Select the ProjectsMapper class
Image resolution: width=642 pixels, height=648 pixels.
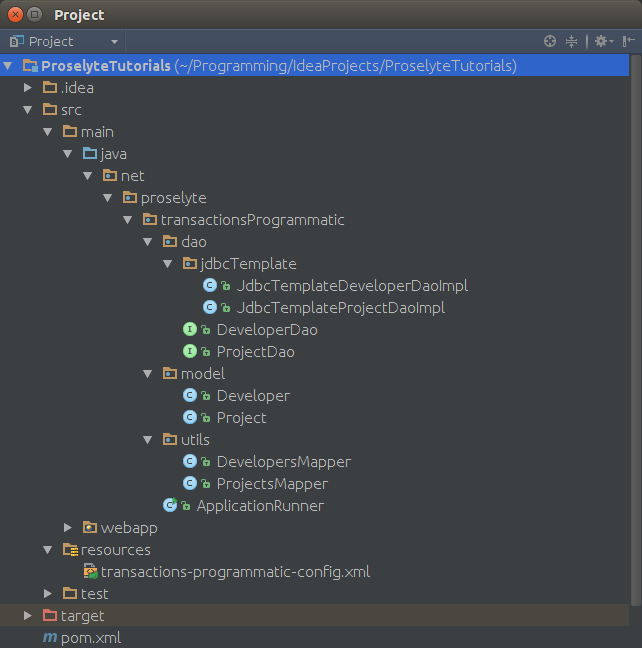tap(272, 483)
